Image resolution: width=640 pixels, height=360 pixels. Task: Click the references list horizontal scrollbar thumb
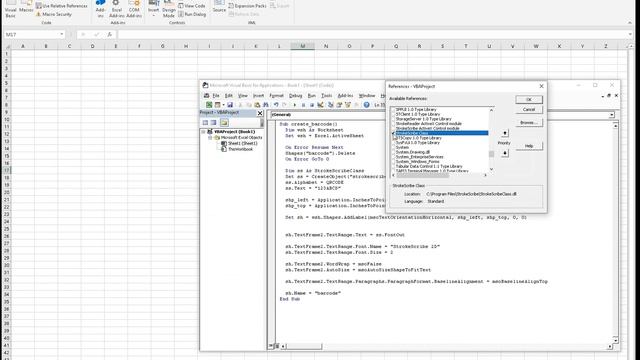[x=423, y=175]
